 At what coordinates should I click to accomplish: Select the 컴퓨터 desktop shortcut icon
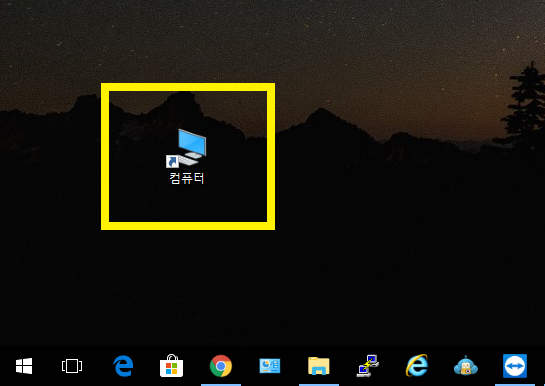coord(187,148)
